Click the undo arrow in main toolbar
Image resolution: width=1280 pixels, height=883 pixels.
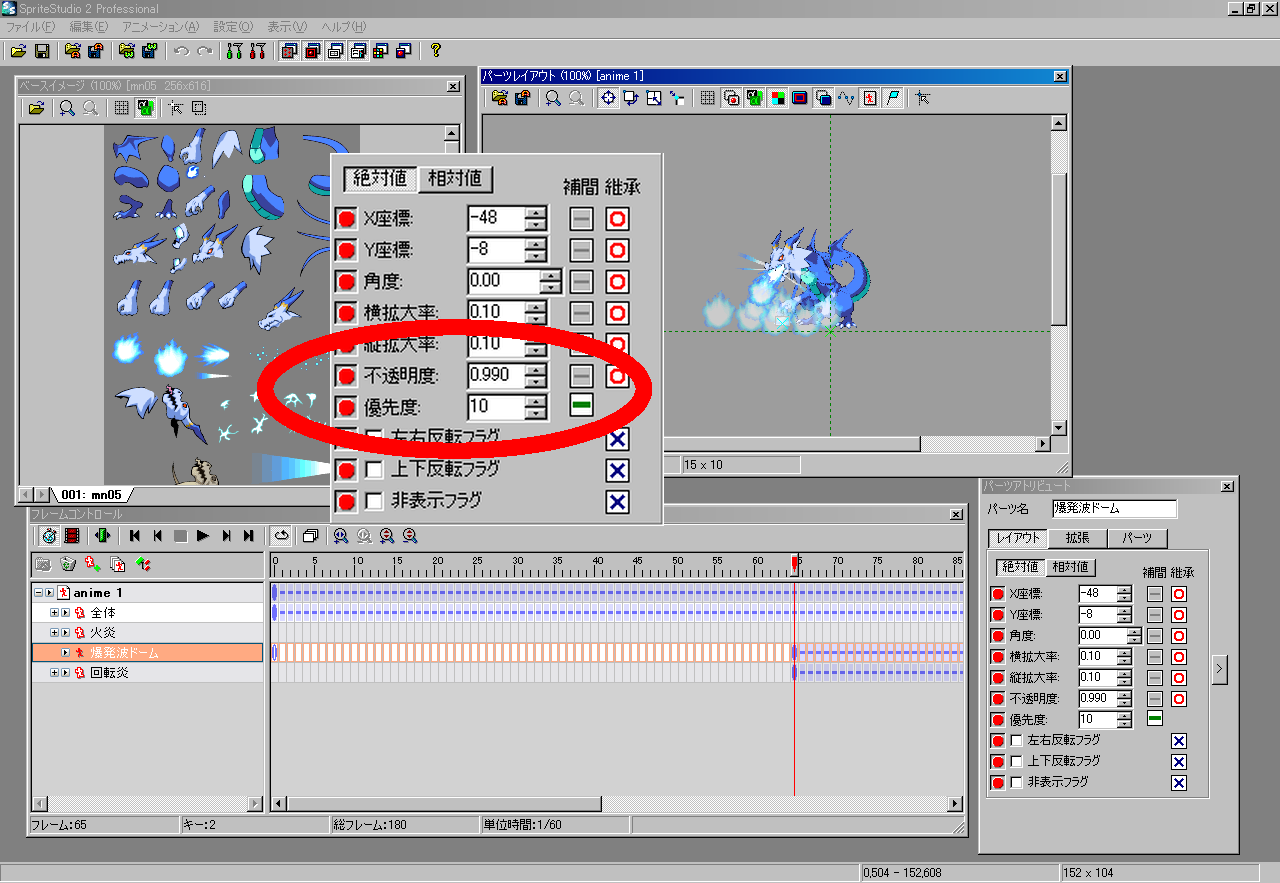coord(181,50)
